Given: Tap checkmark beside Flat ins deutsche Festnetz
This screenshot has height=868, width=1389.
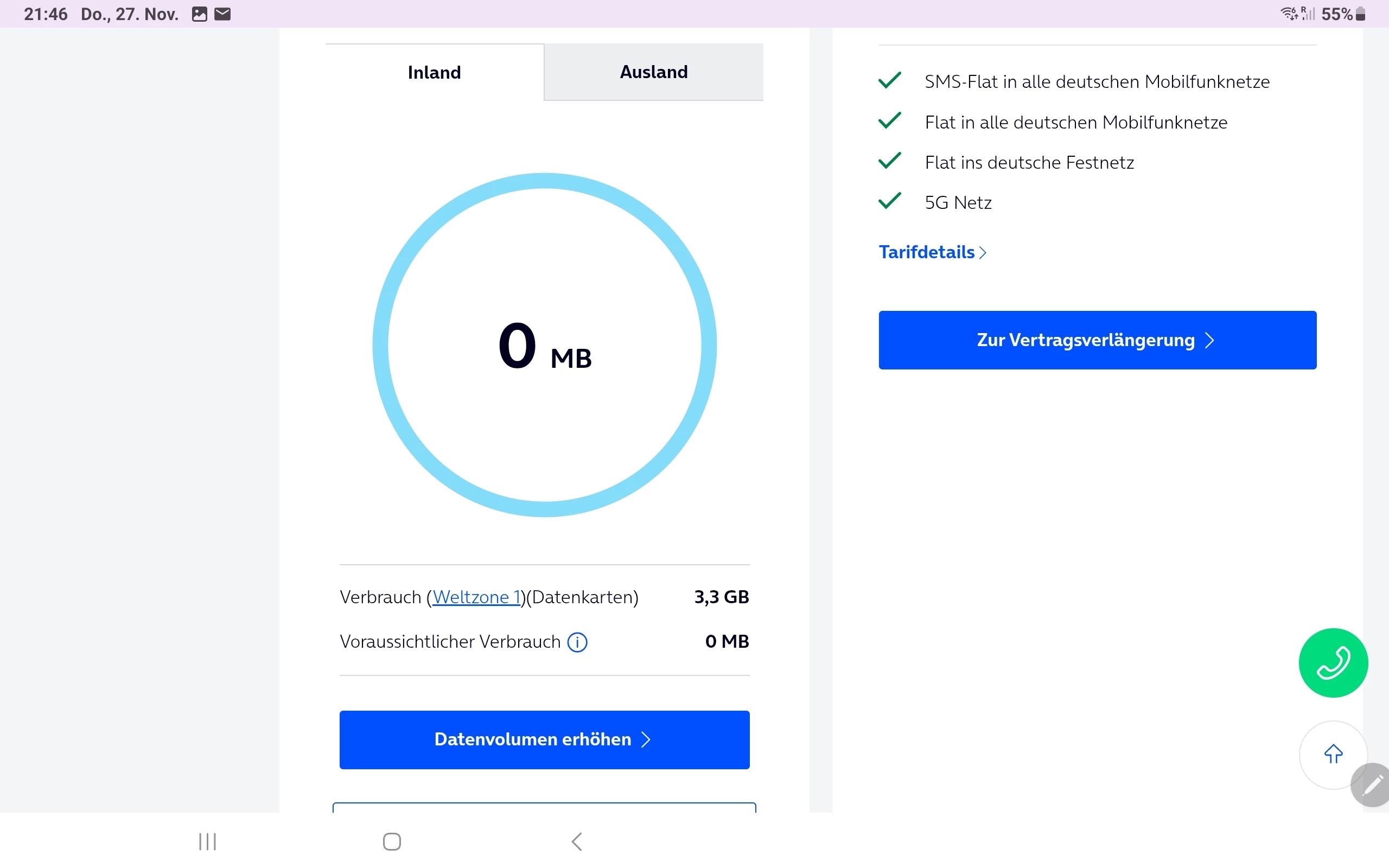Looking at the screenshot, I should coord(890,161).
